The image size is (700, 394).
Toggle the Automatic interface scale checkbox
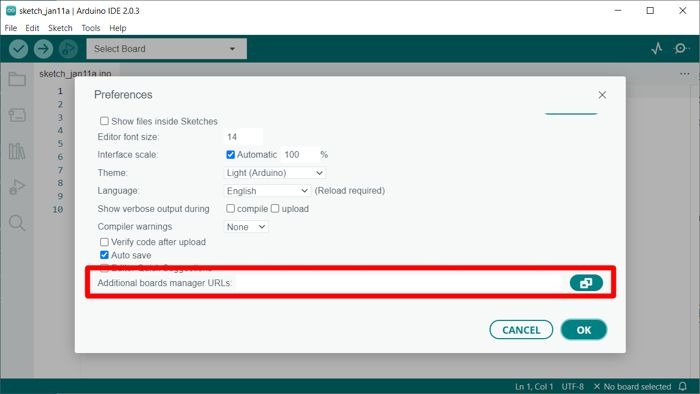230,154
